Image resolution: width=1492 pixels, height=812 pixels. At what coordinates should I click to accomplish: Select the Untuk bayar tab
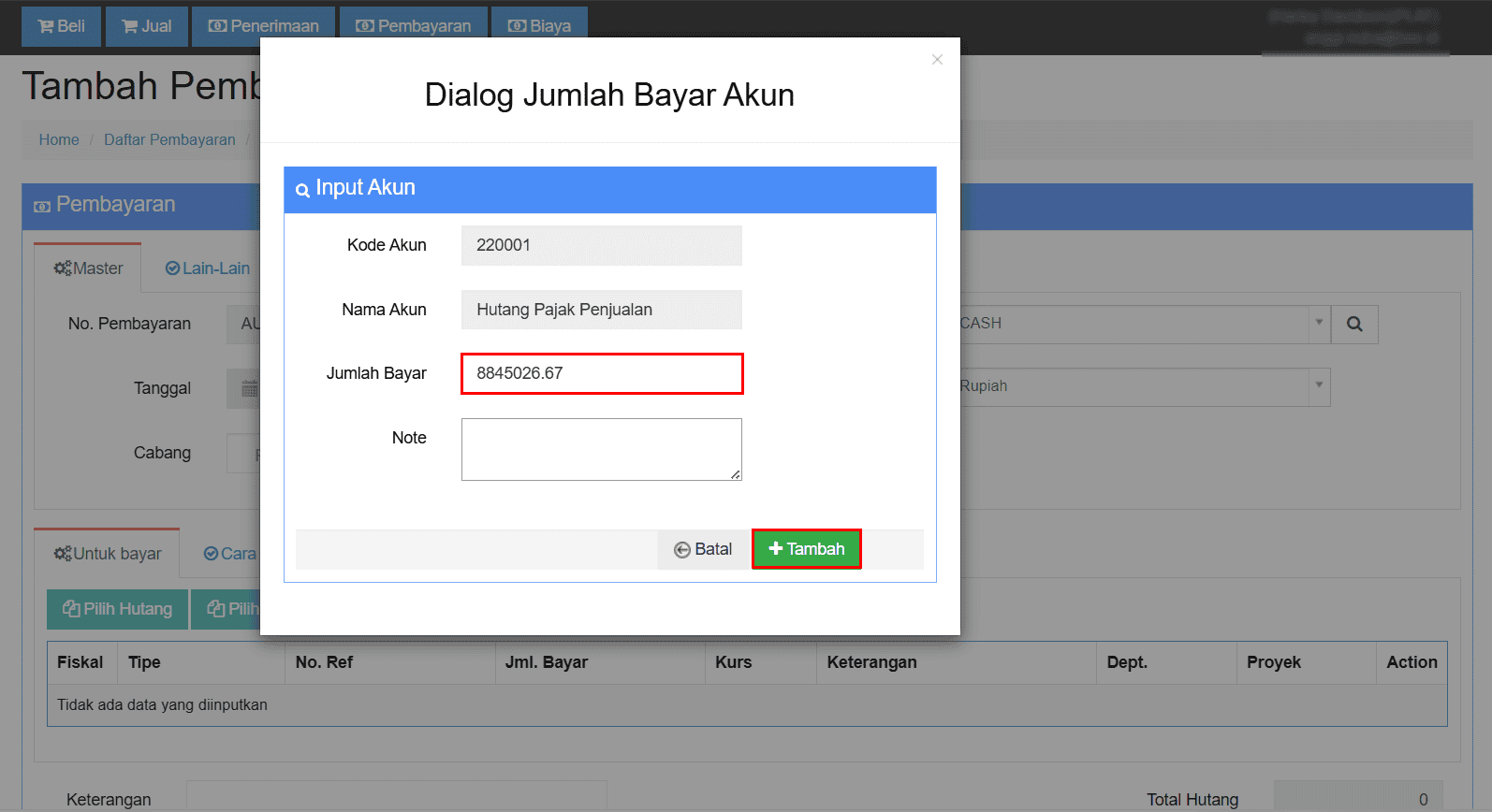(107, 554)
